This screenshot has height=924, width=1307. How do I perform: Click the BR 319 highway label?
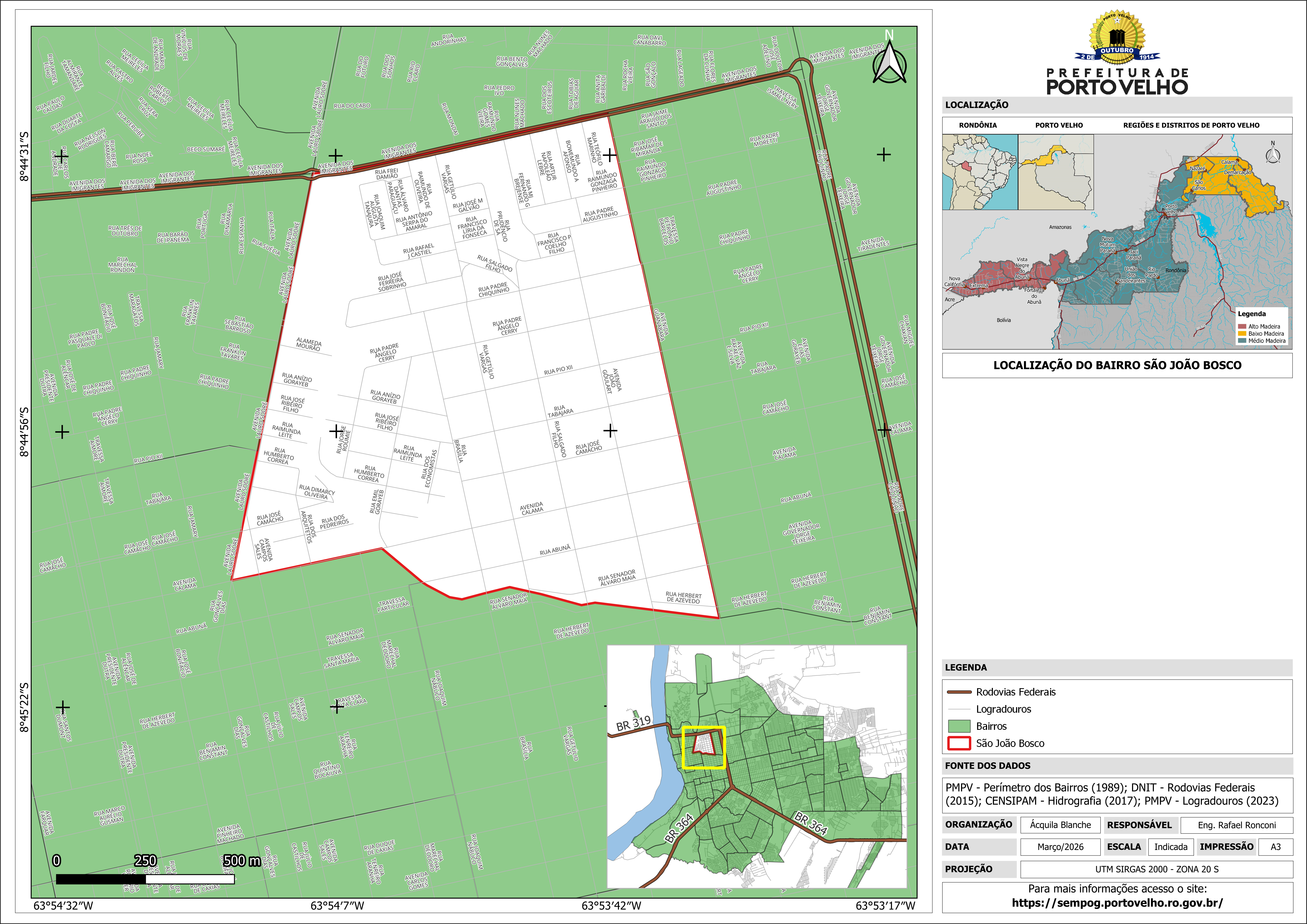(x=633, y=722)
